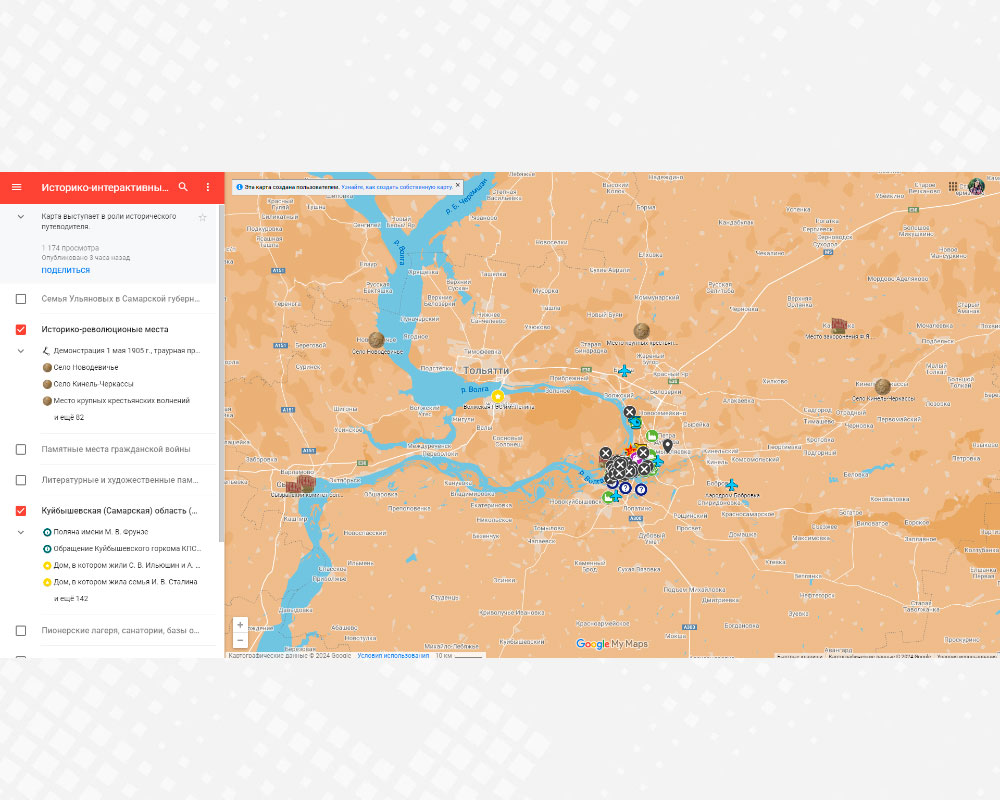Enable the Семья Ульяновых layer checkbox
This screenshot has width=1000, height=800.
point(21,299)
